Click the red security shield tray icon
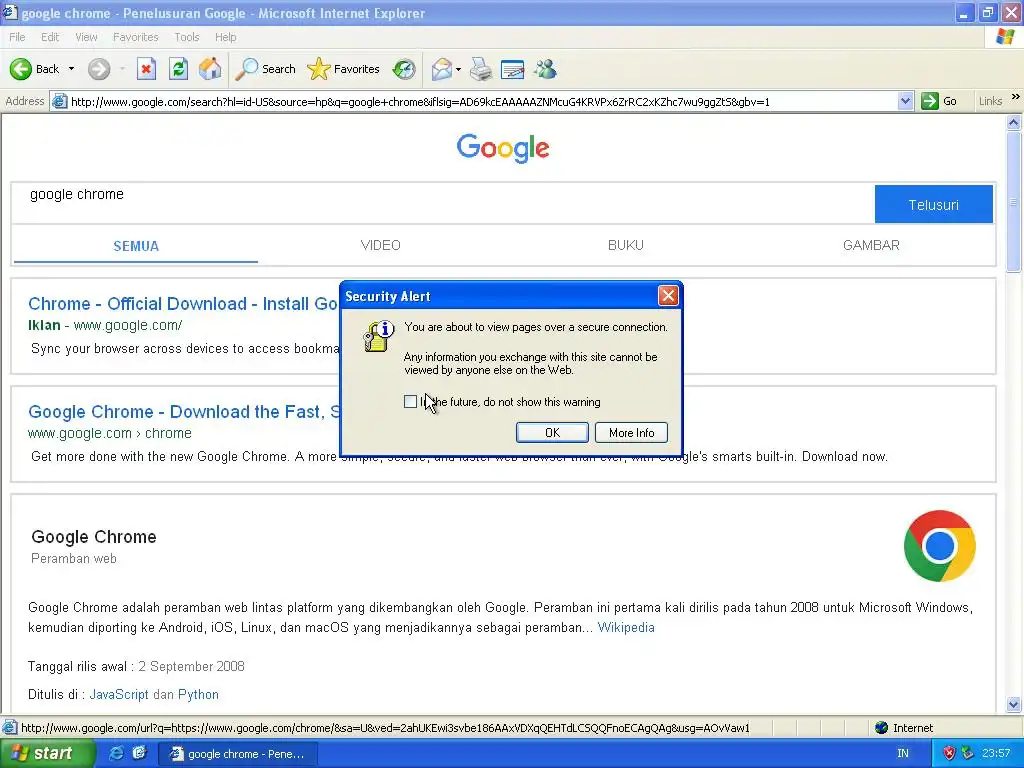 click(x=950, y=753)
